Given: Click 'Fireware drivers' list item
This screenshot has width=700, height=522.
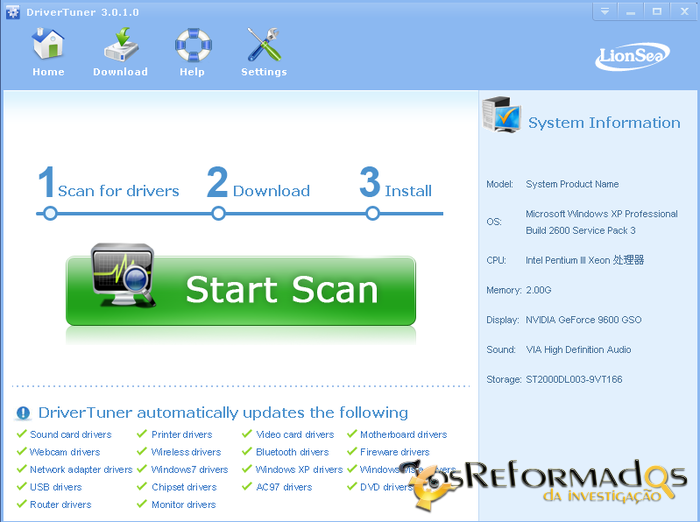Looking at the screenshot, I should (395, 452).
